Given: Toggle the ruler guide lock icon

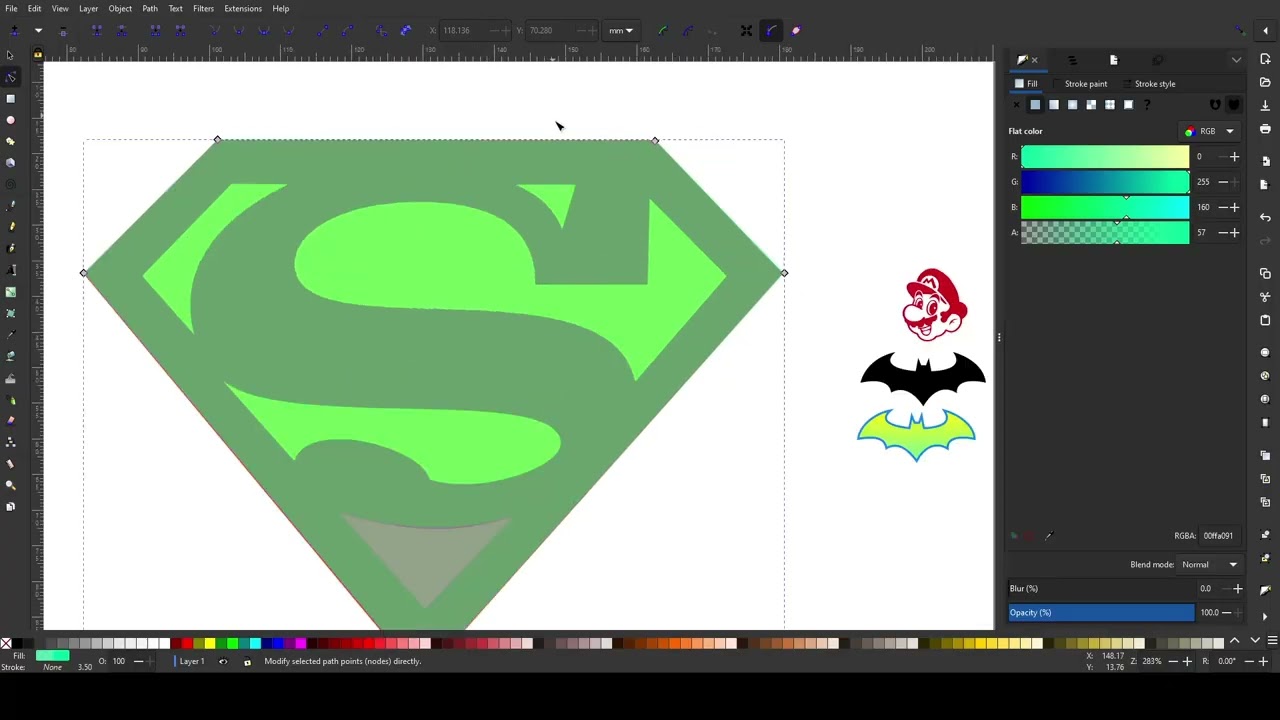Looking at the screenshot, I should click(38, 54).
